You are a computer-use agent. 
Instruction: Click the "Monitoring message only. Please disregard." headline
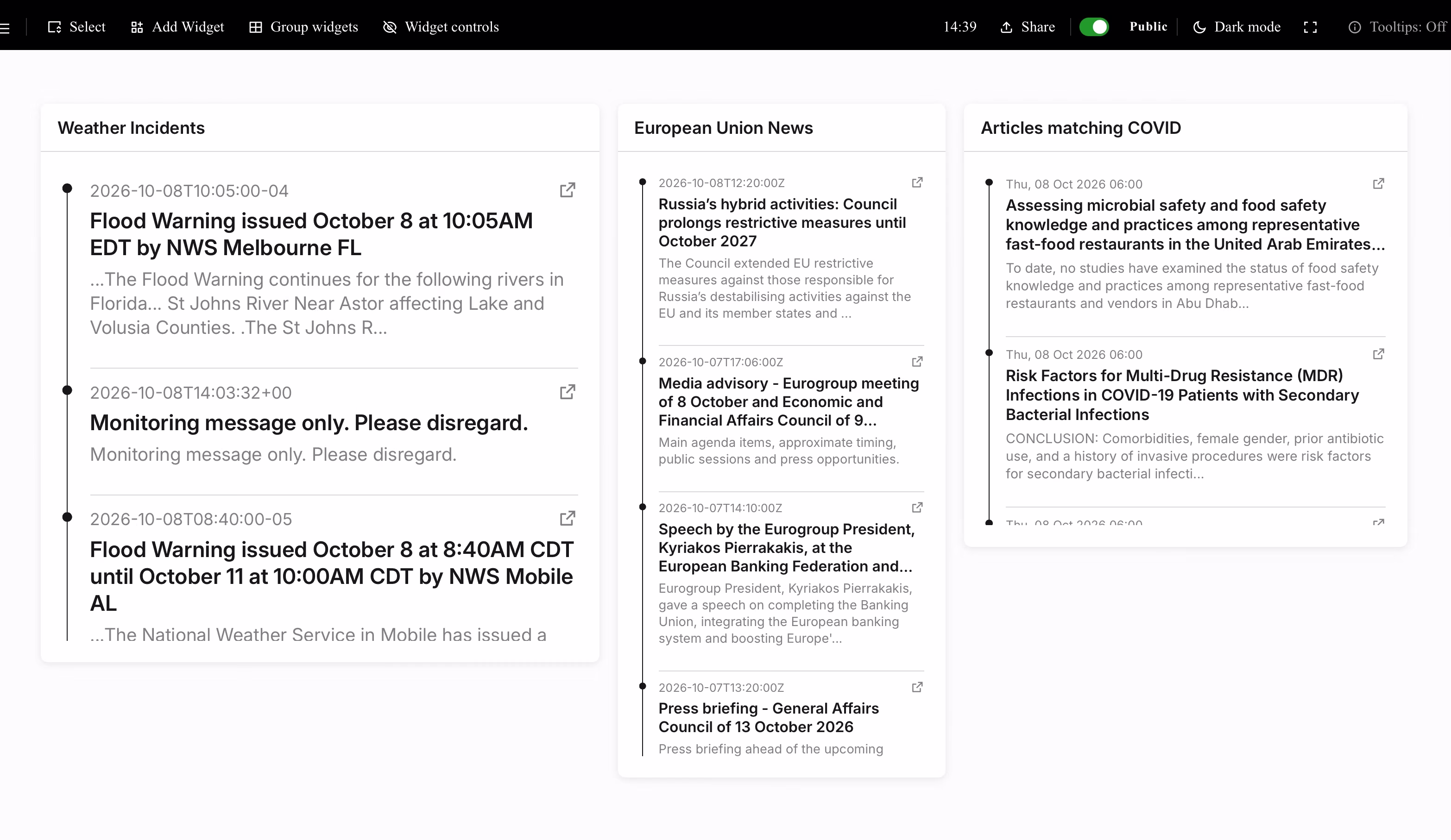pos(309,423)
